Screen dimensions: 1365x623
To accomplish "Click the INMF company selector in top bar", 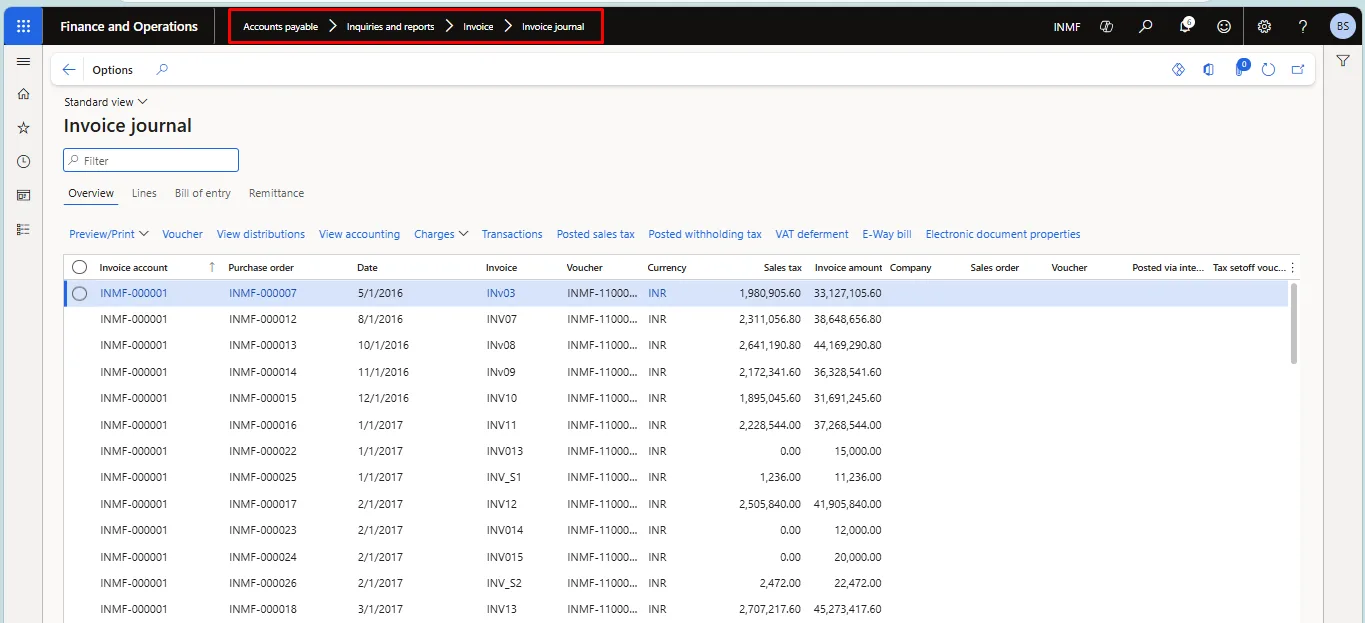I will click(1067, 27).
